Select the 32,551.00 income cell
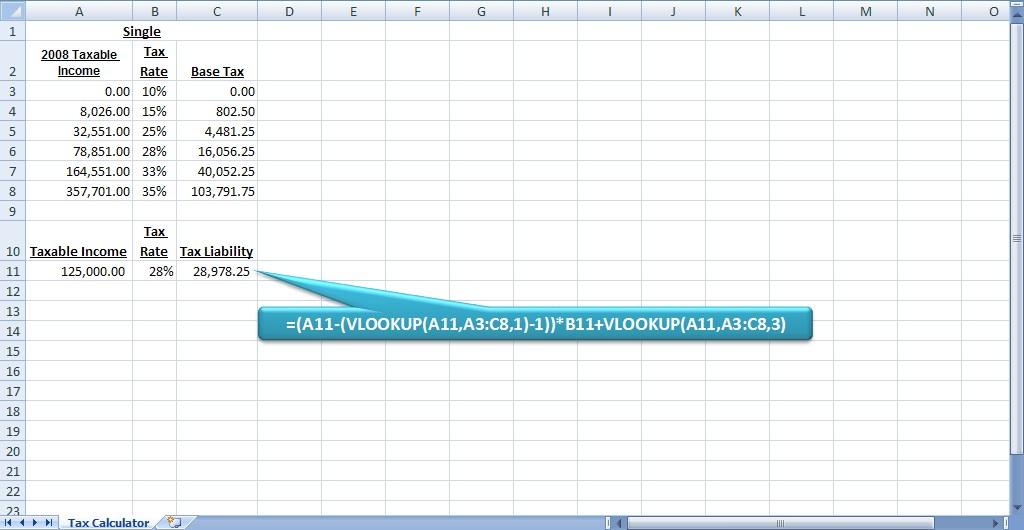 pos(79,131)
